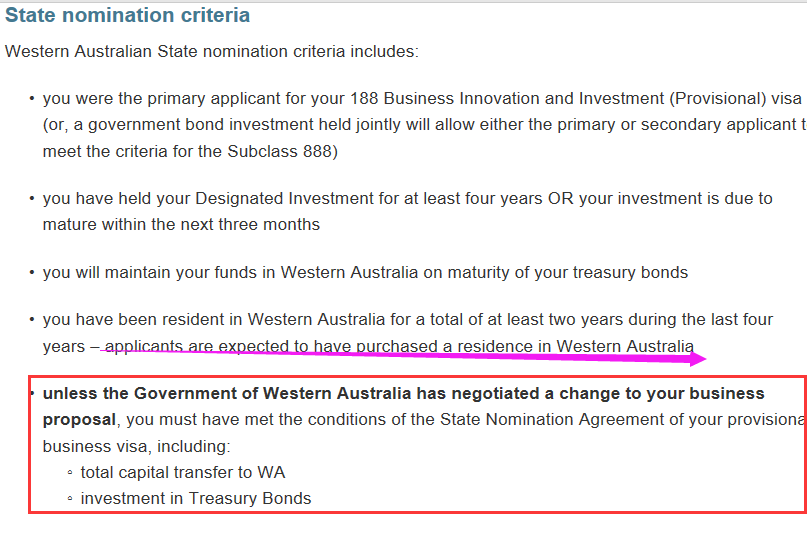
Task: Click the "business visa, including:" line
Action: click(136, 446)
